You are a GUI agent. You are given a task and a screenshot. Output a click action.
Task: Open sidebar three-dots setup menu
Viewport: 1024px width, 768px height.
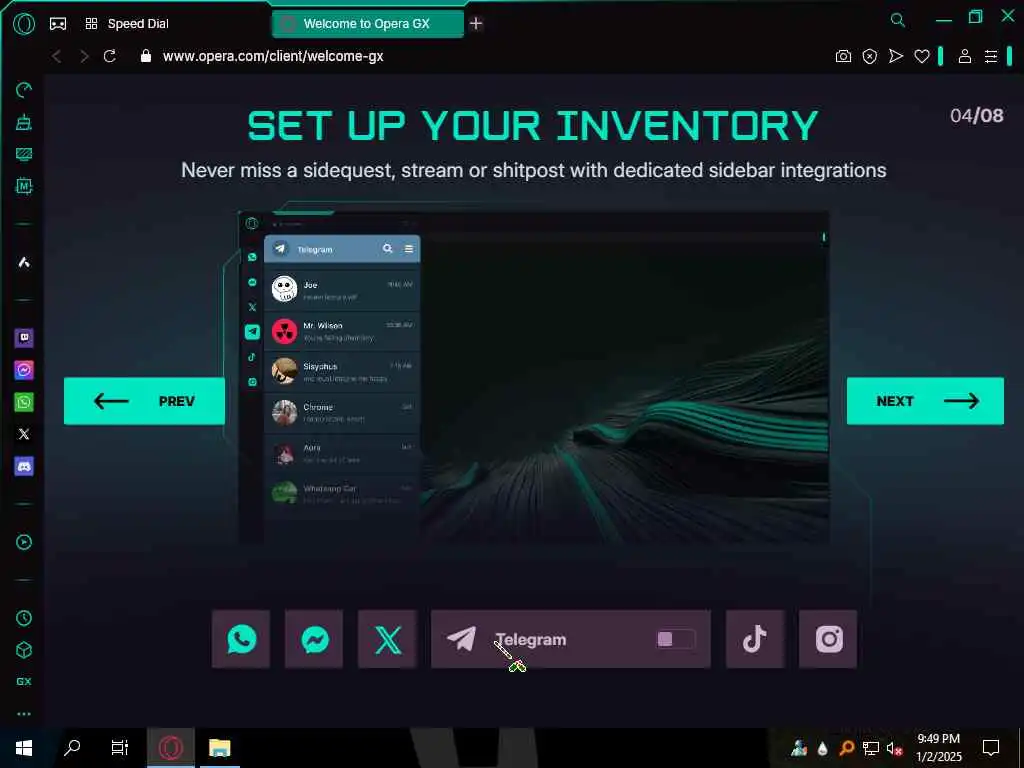click(x=24, y=714)
